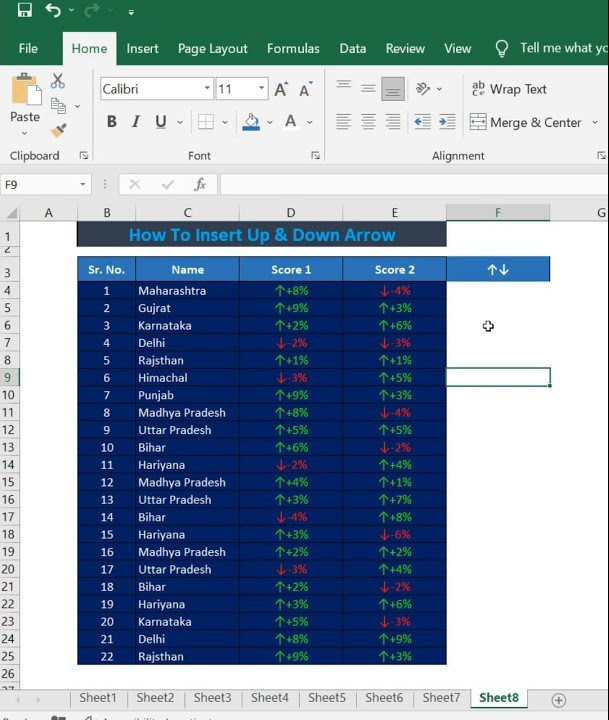Open the font size dropdown
The width and height of the screenshot is (609, 720).
coord(261,88)
